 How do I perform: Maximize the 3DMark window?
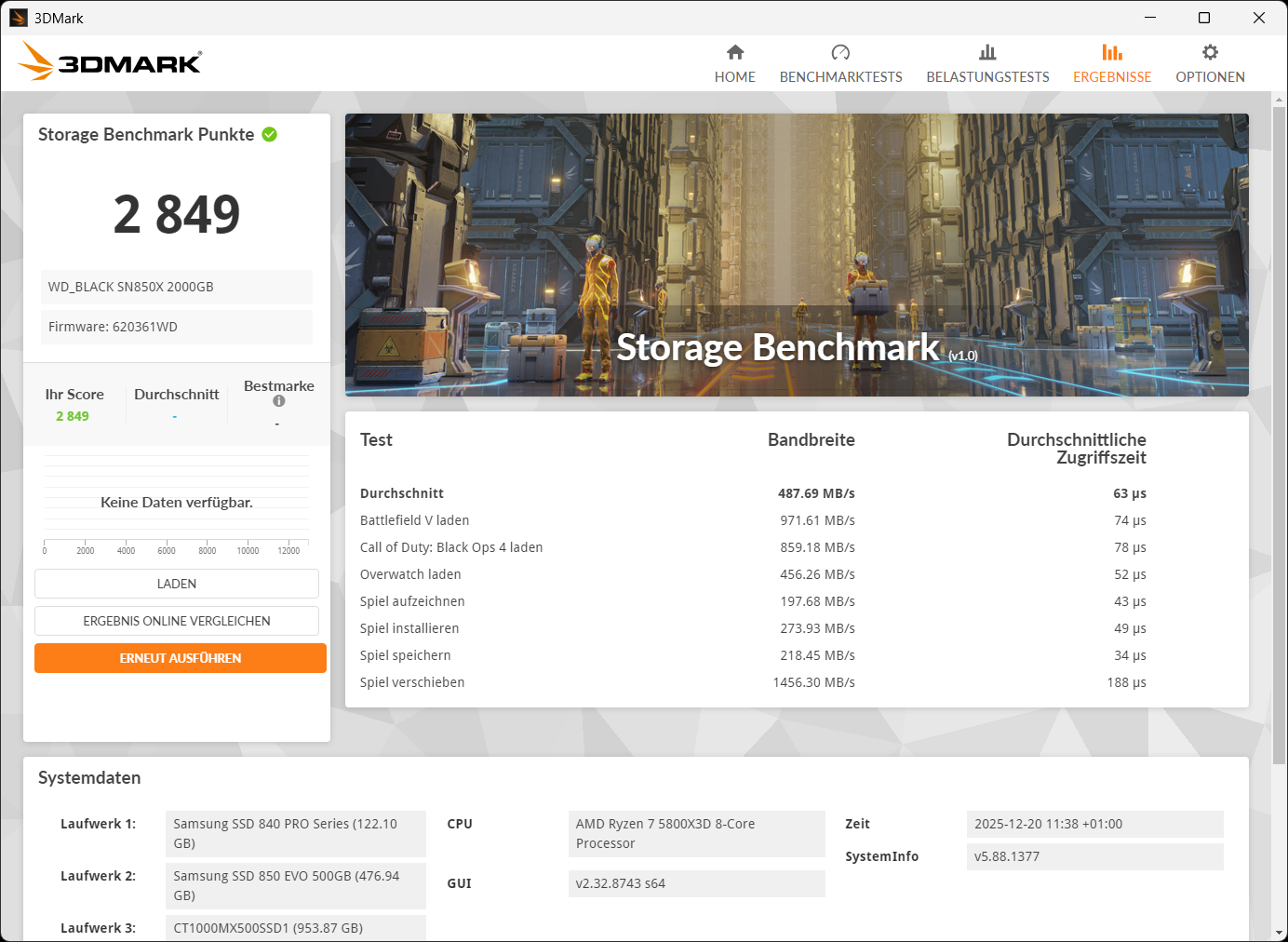click(1204, 18)
